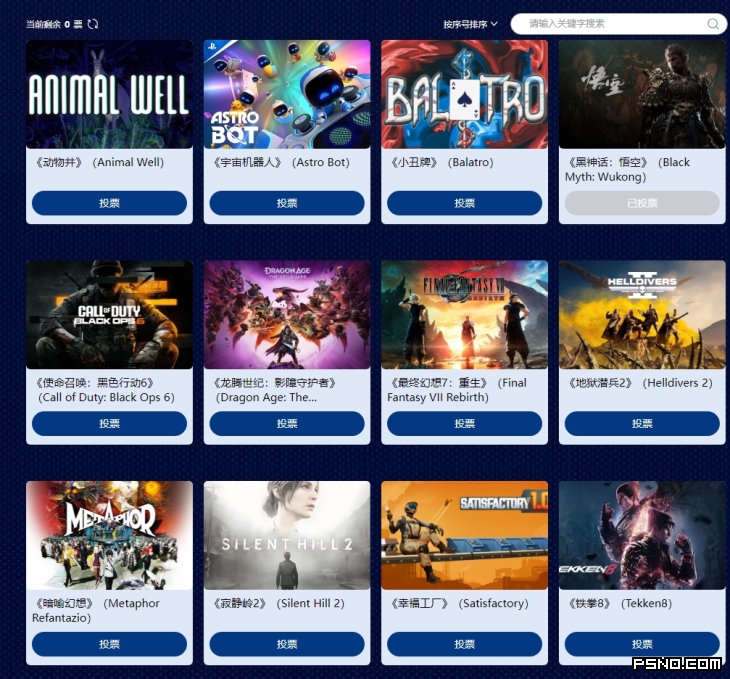Vote for Animal Well
The image size is (730, 679).
[109, 203]
